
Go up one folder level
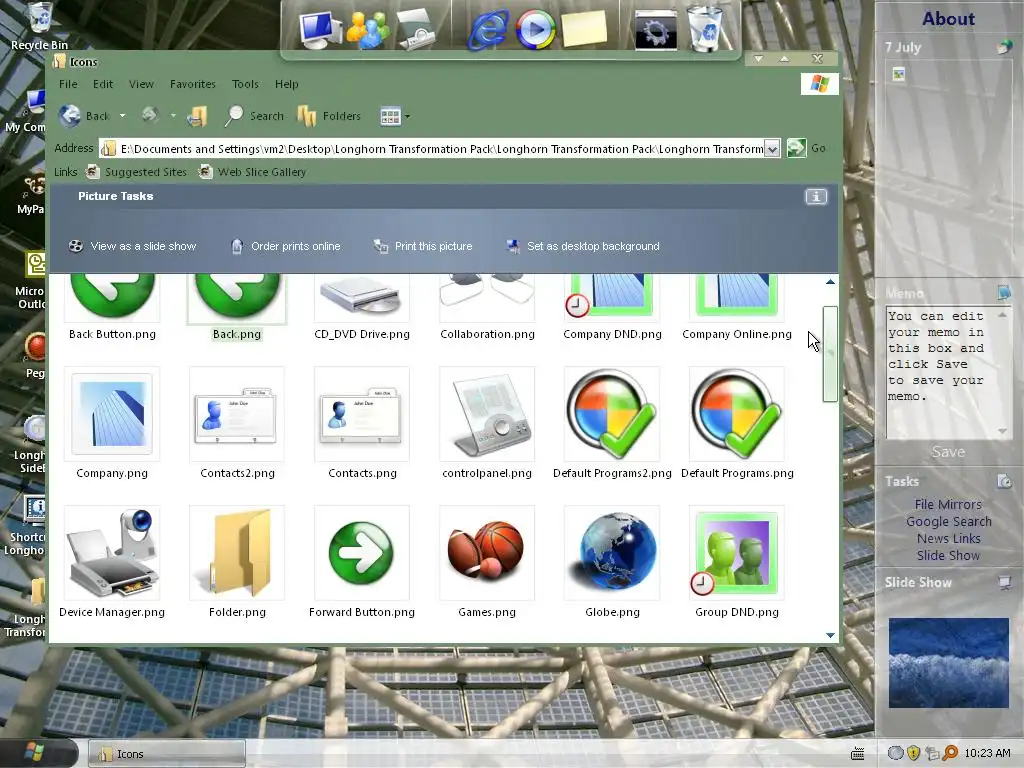pyautogui.click(x=197, y=116)
